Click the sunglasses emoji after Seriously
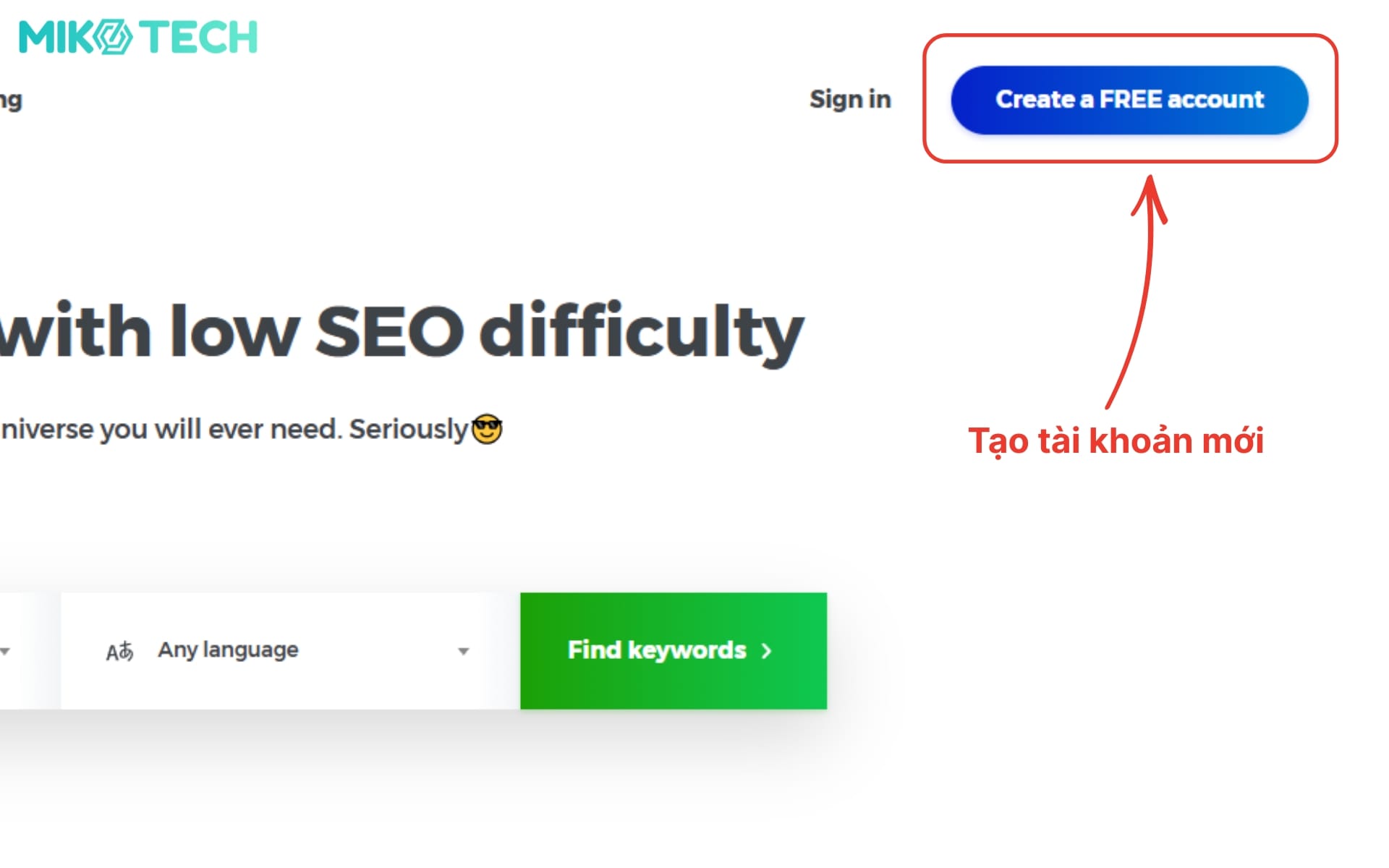Screen dimensions: 1389x868 tap(487, 429)
